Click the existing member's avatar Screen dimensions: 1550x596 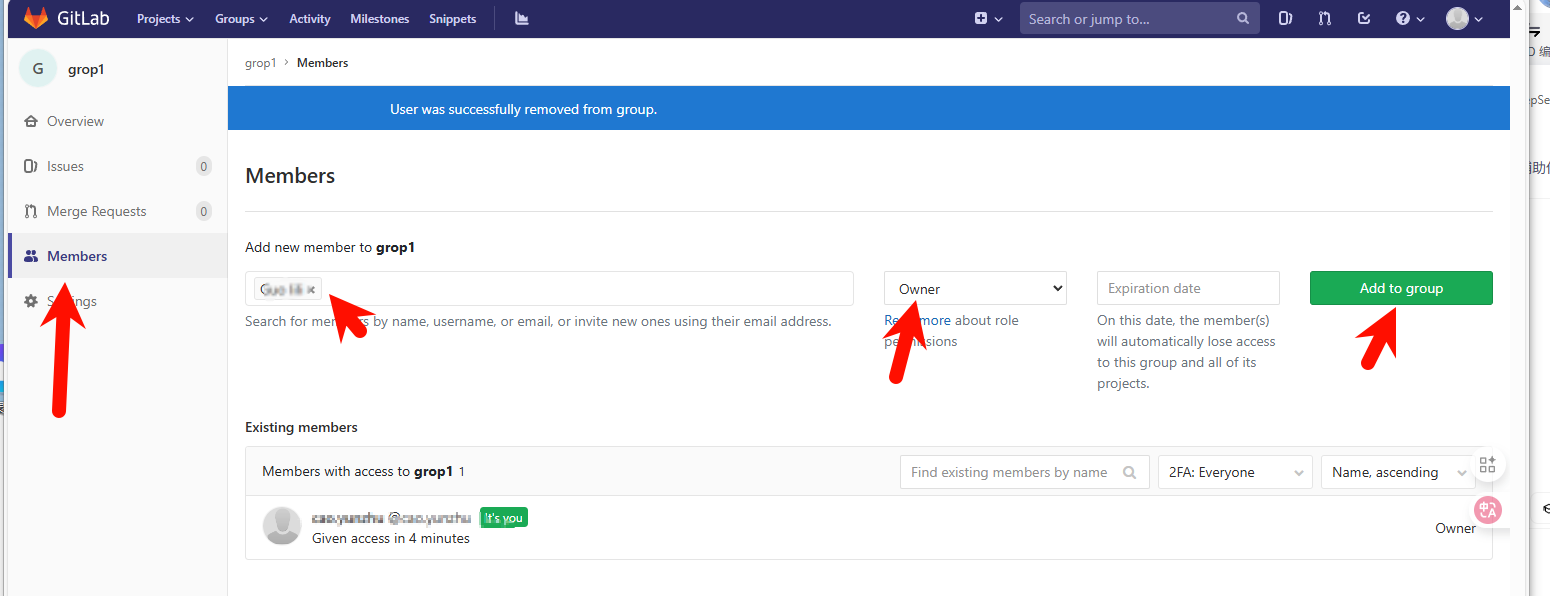coord(282,526)
